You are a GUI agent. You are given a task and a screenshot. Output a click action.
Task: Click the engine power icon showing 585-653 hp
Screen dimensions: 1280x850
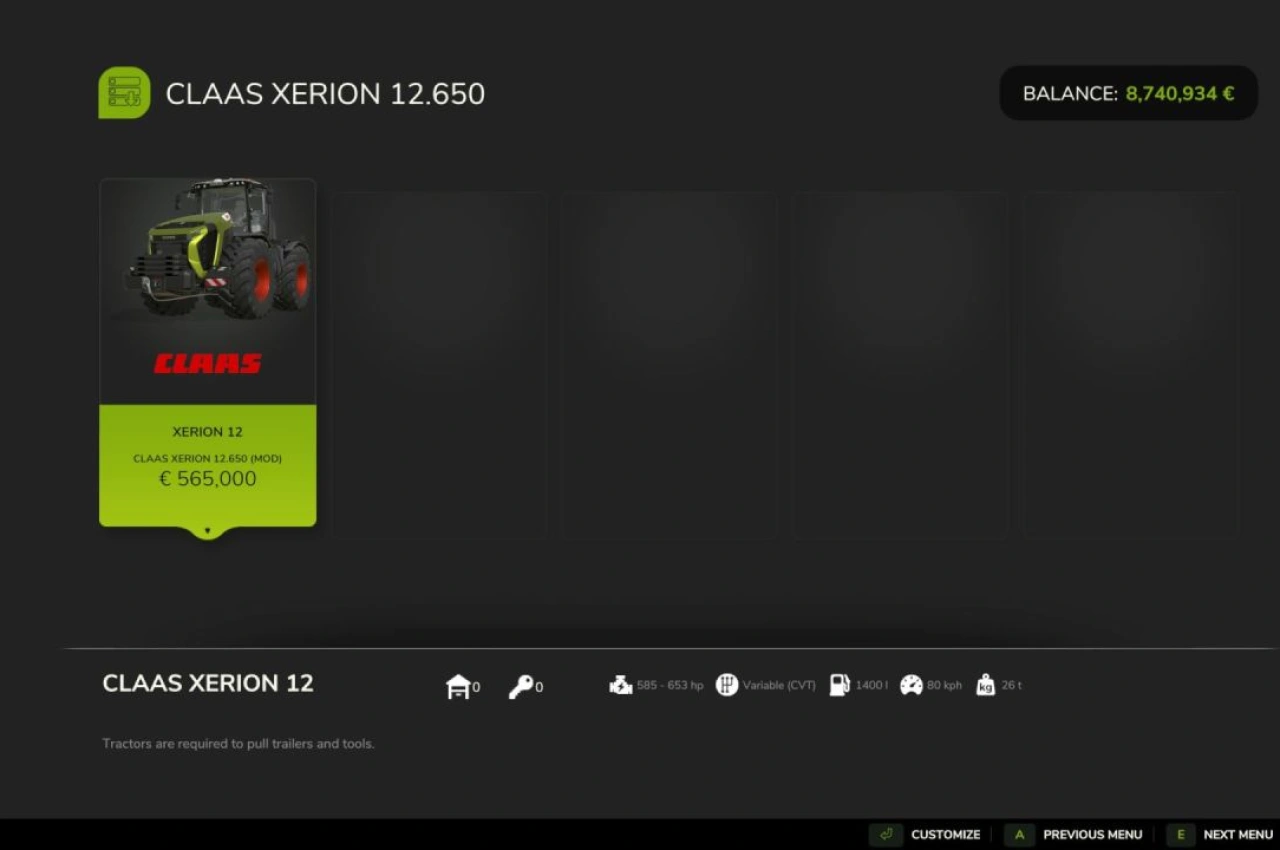tap(622, 684)
